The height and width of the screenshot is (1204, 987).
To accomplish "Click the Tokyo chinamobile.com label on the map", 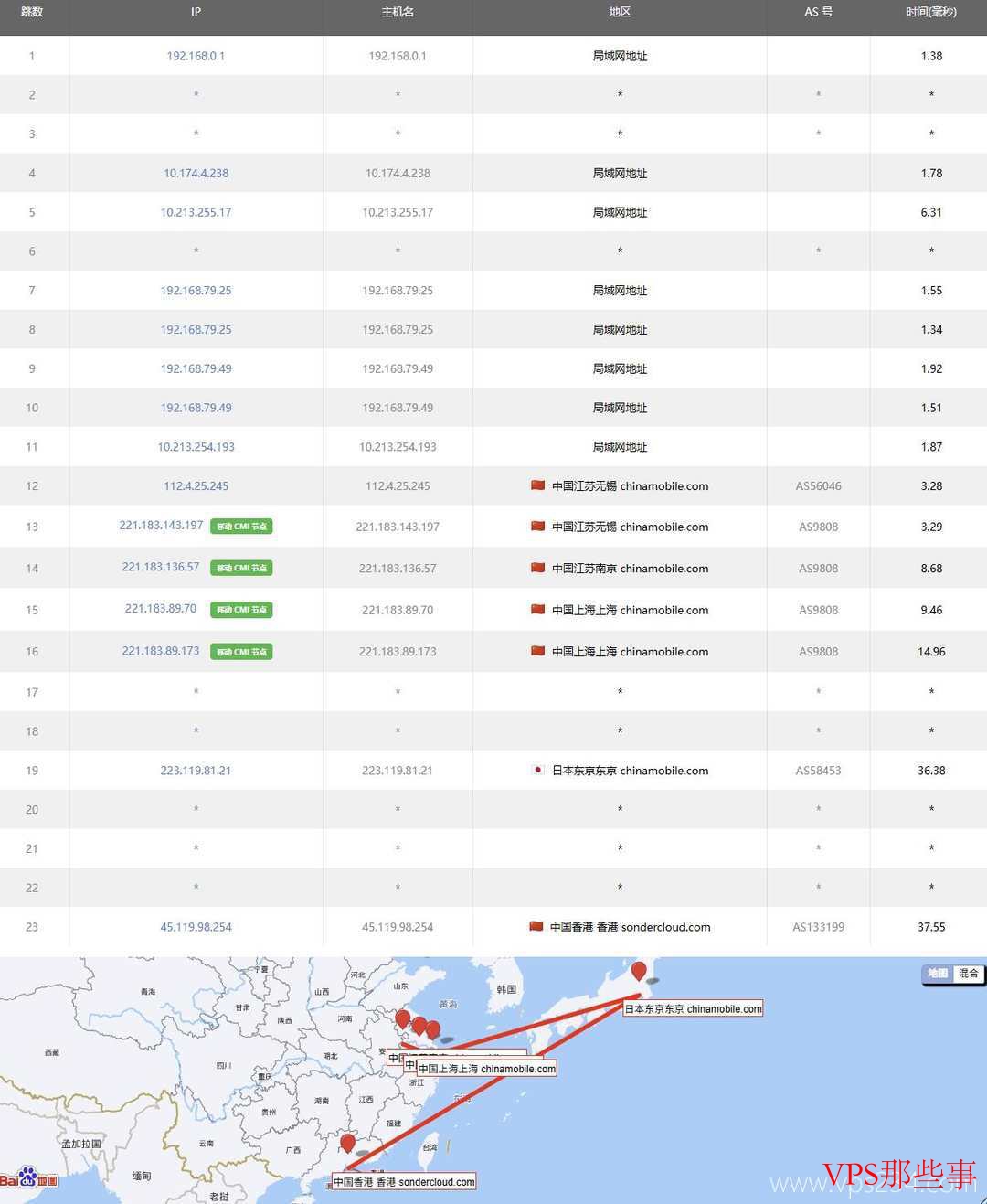I will tap(693, 1009).
